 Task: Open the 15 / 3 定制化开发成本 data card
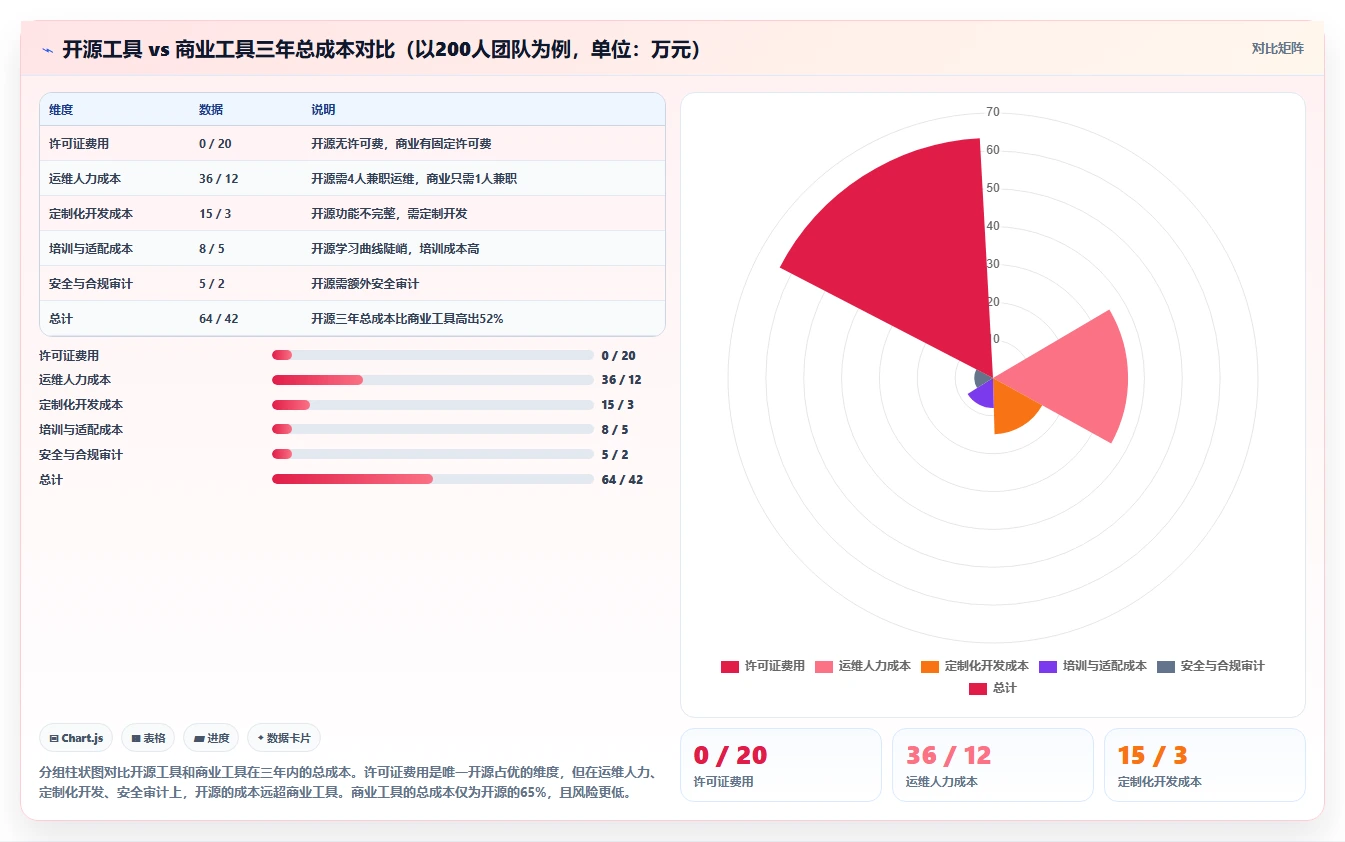1205,765
